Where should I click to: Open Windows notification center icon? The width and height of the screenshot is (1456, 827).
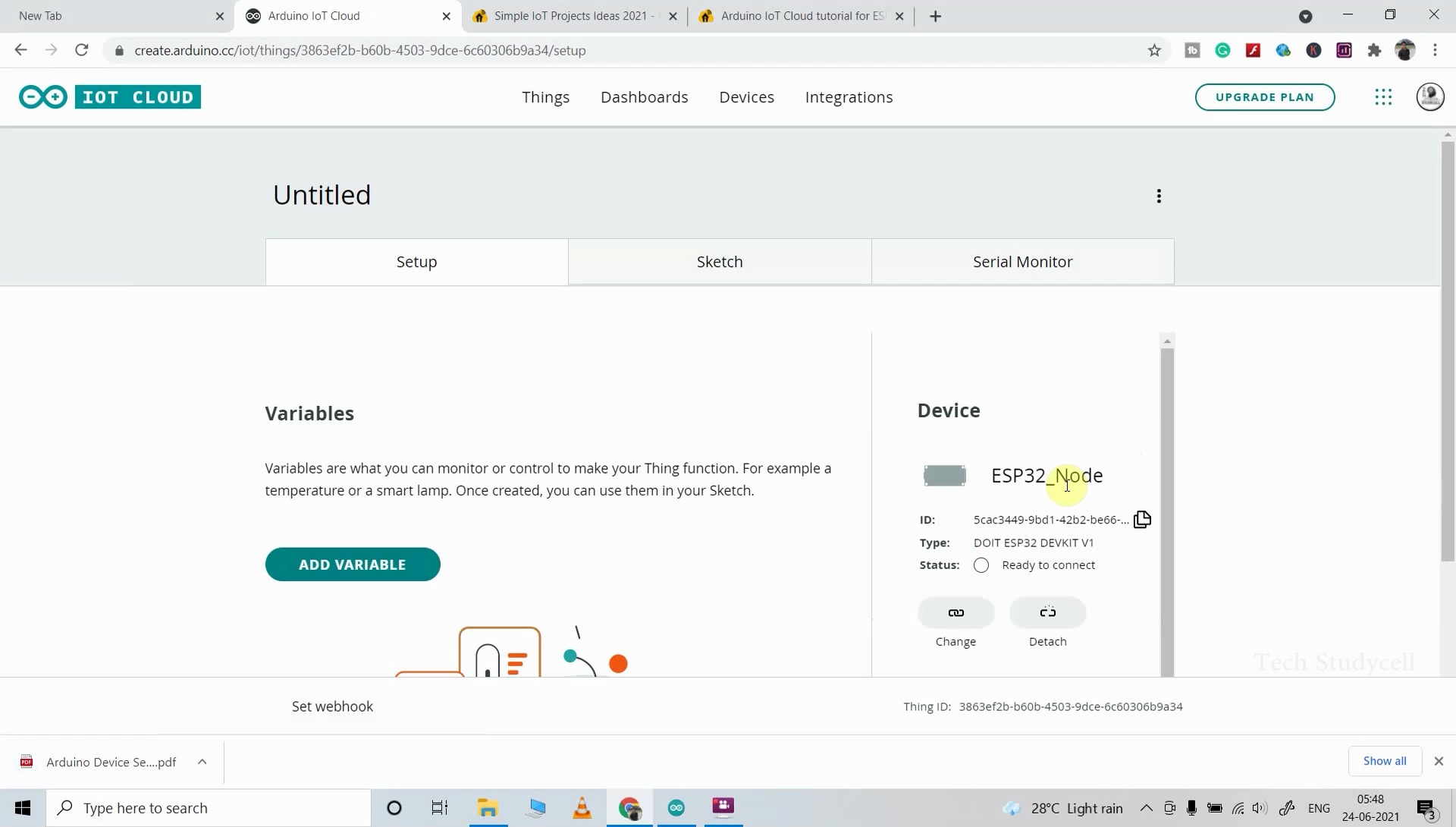[x=1426, y=808]
